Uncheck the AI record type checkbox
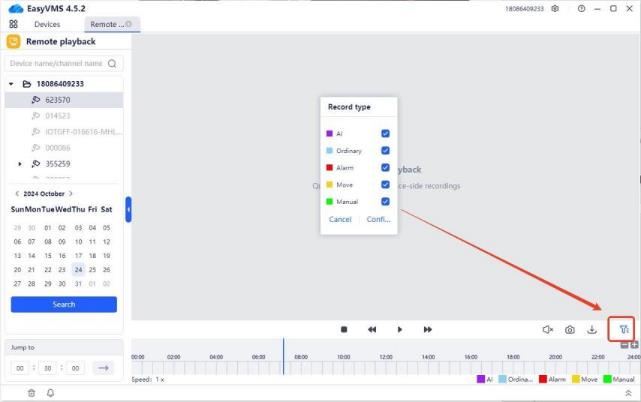 (x=385, y=133)
